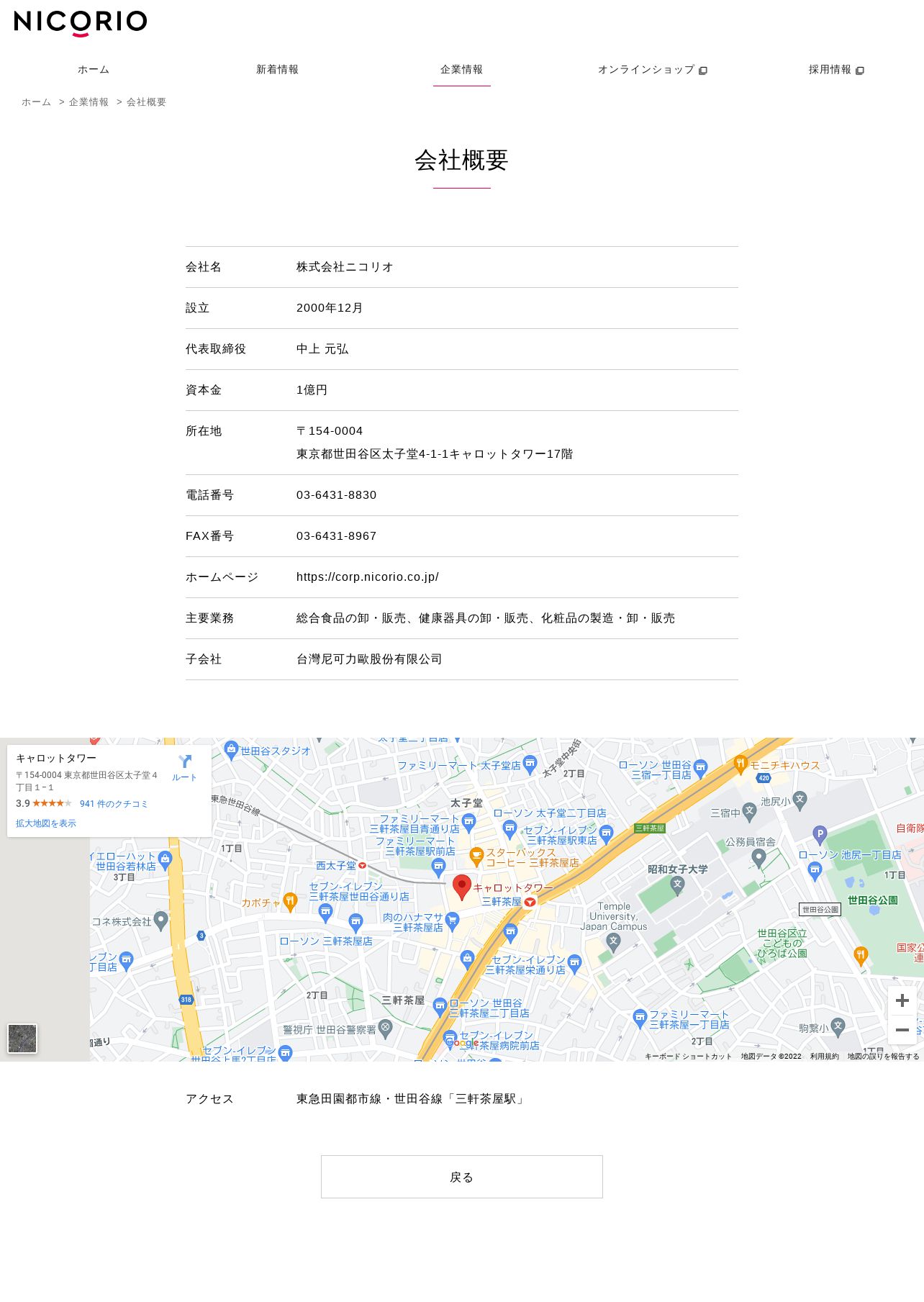
Task: Click the 会社概要 page heading
Action: [461, 160]
